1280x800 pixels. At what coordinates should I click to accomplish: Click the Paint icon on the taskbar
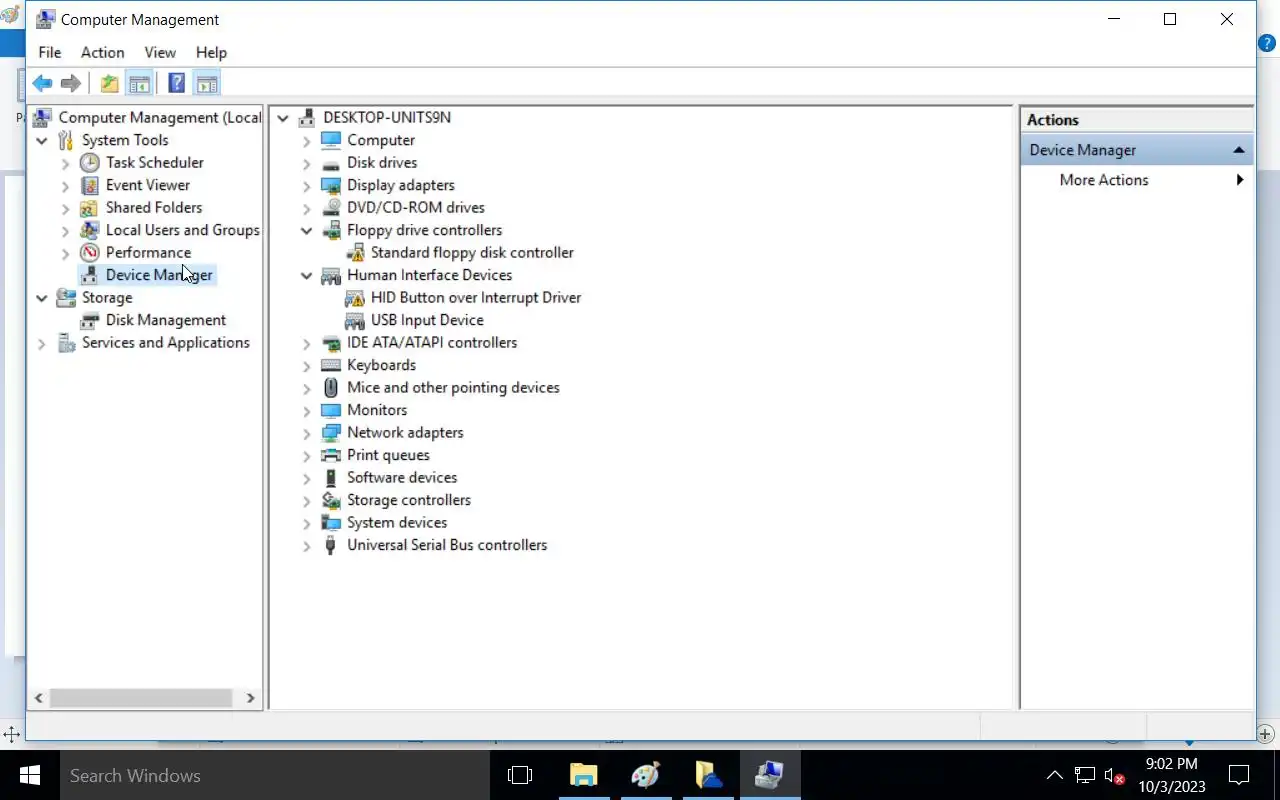tap(646, 775)
